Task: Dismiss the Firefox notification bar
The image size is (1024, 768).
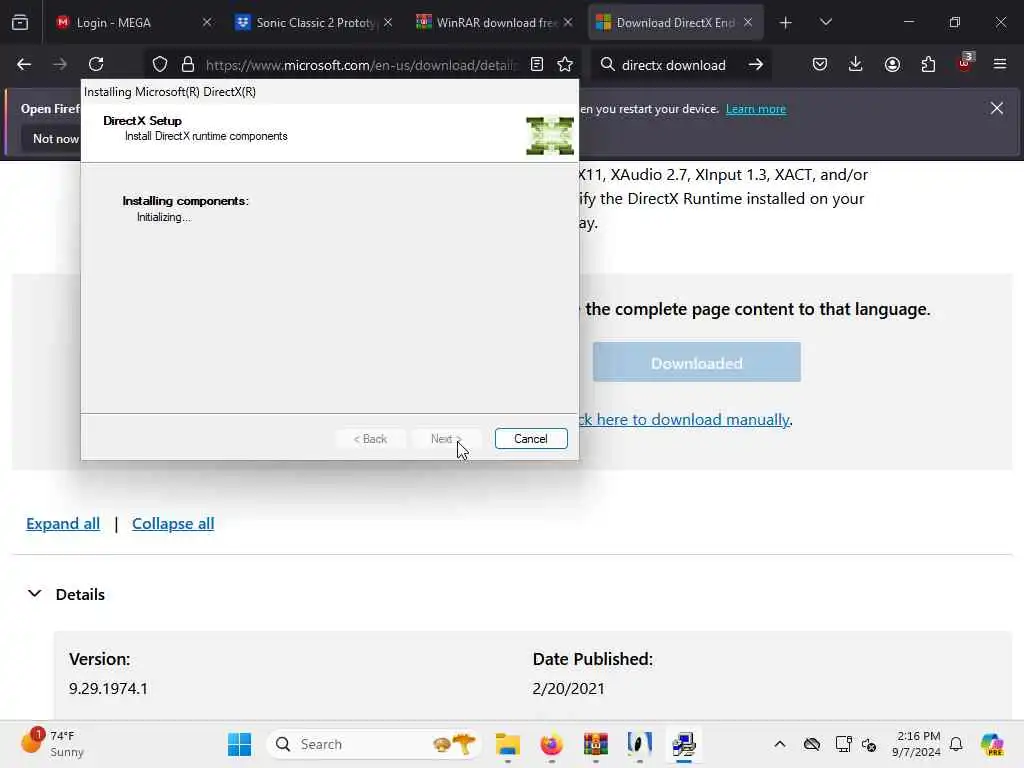Action: tap(997, 108)
